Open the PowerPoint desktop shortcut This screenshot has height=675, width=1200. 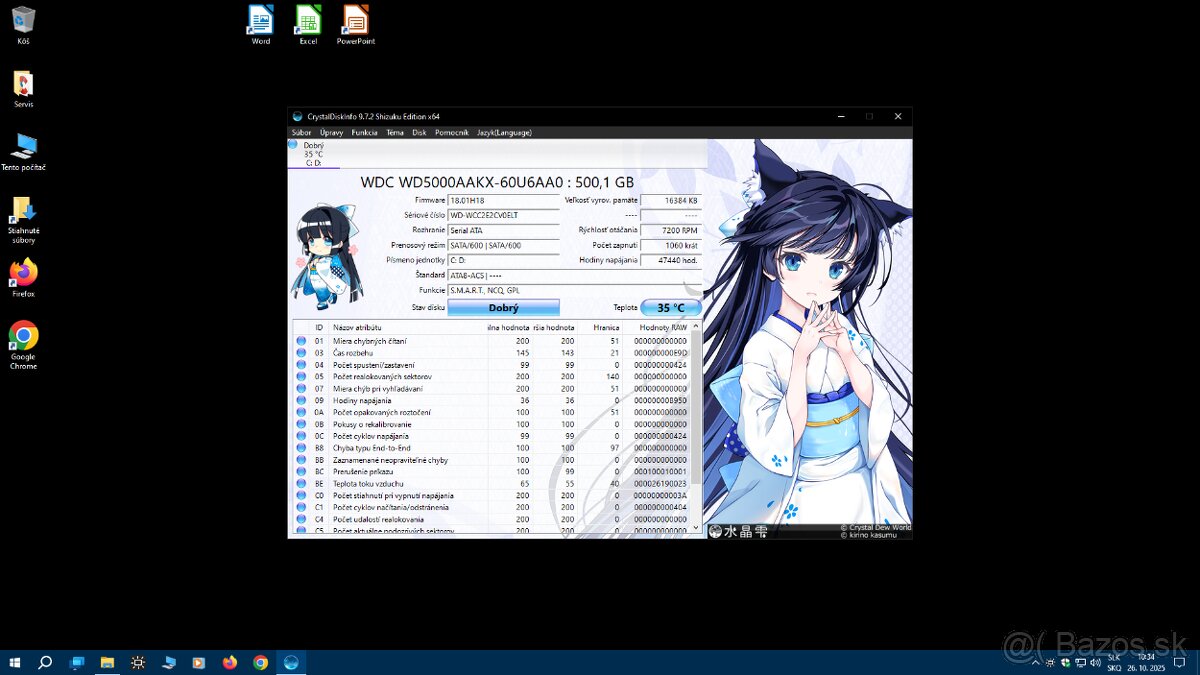[355, 21]
